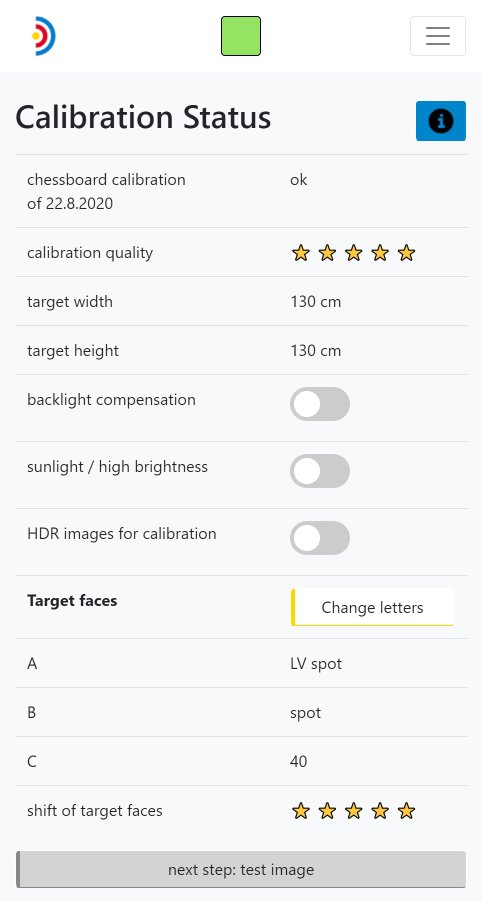The height and width of the screenshot is (901, 482).
Task: Click the target width 130 cm value
Action: (x=316, y=302)
